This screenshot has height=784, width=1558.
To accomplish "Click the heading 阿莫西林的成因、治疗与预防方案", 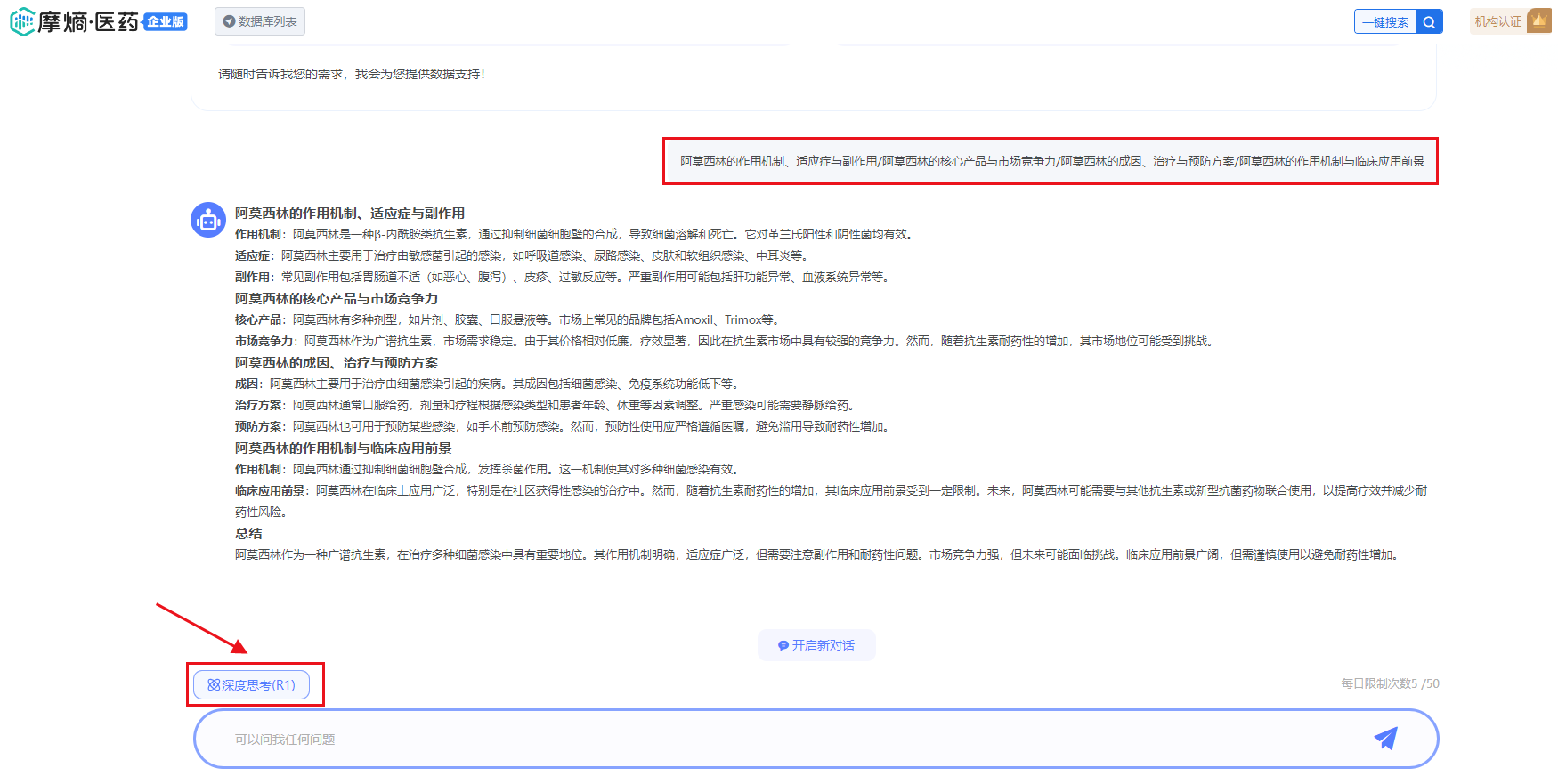I will [337, 363].
